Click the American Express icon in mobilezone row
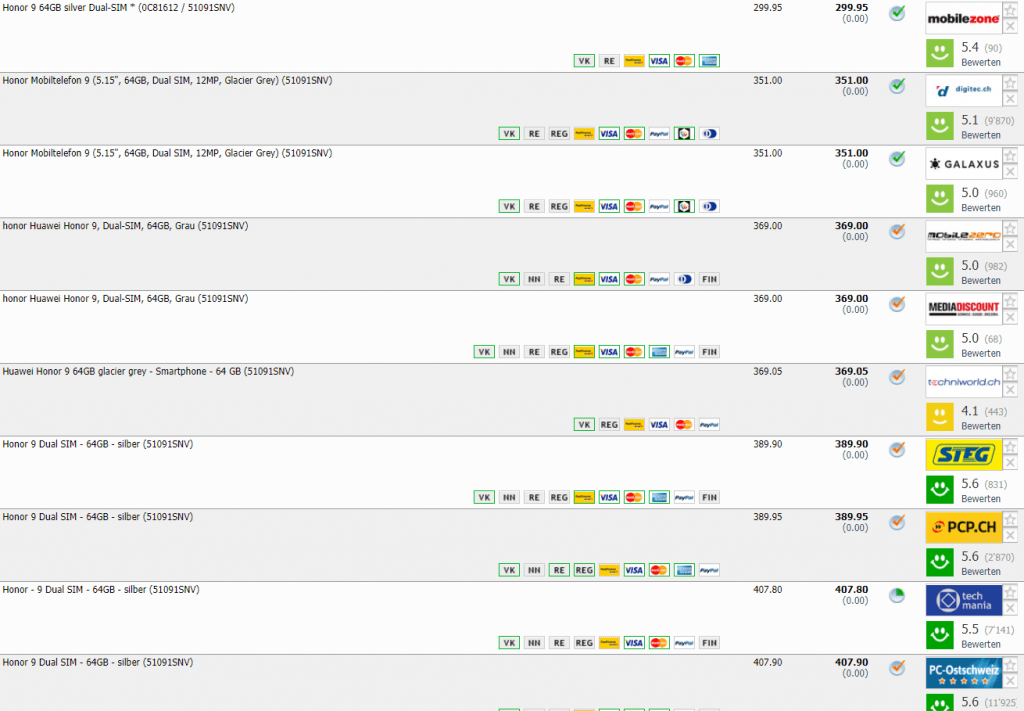Viewport: 1024px width, 711px height. click(709, 61)
